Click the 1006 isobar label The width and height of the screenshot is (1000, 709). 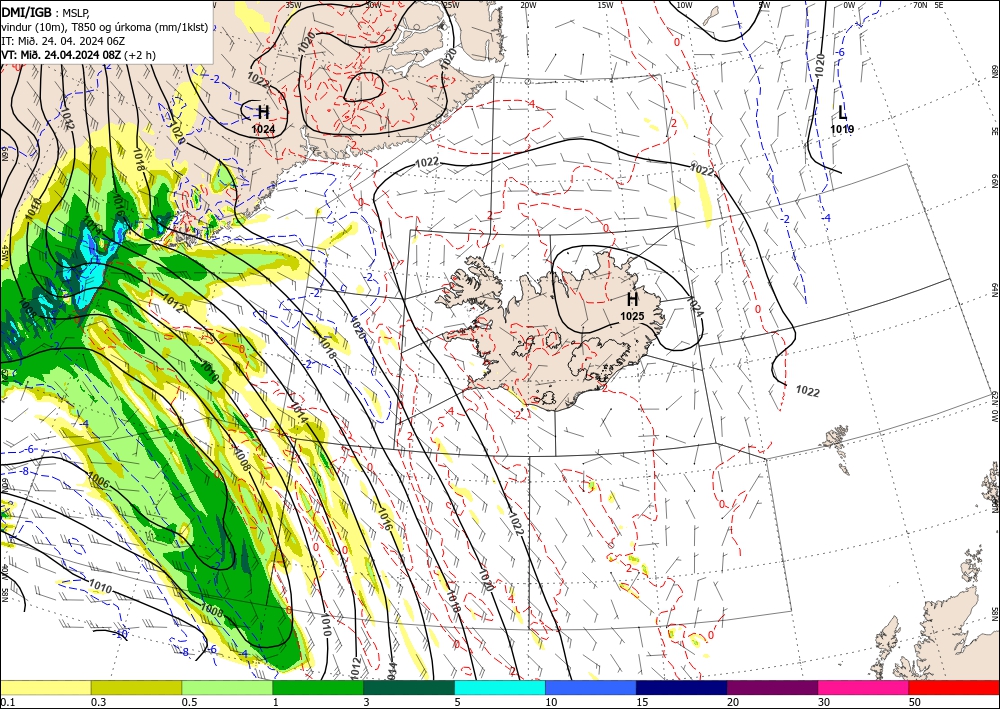tap(98, 478)
